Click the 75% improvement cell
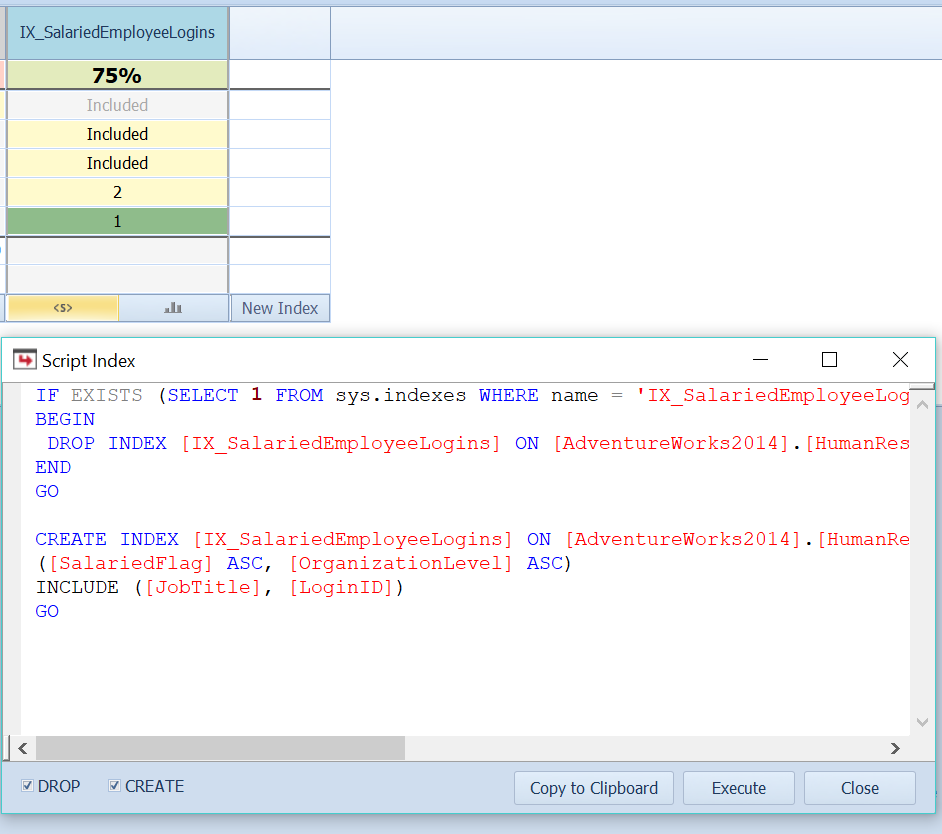 pyautogui.click(x=117, y=75)
